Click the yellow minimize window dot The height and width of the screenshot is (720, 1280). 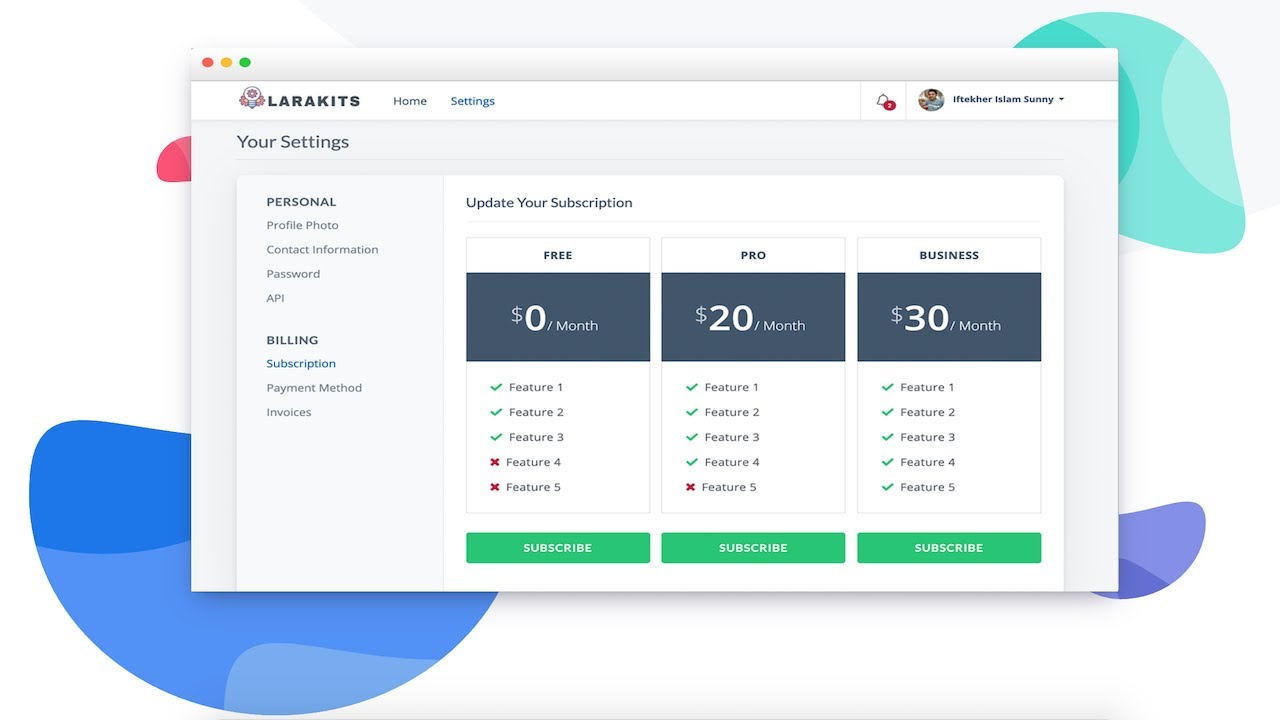point(226,63)
